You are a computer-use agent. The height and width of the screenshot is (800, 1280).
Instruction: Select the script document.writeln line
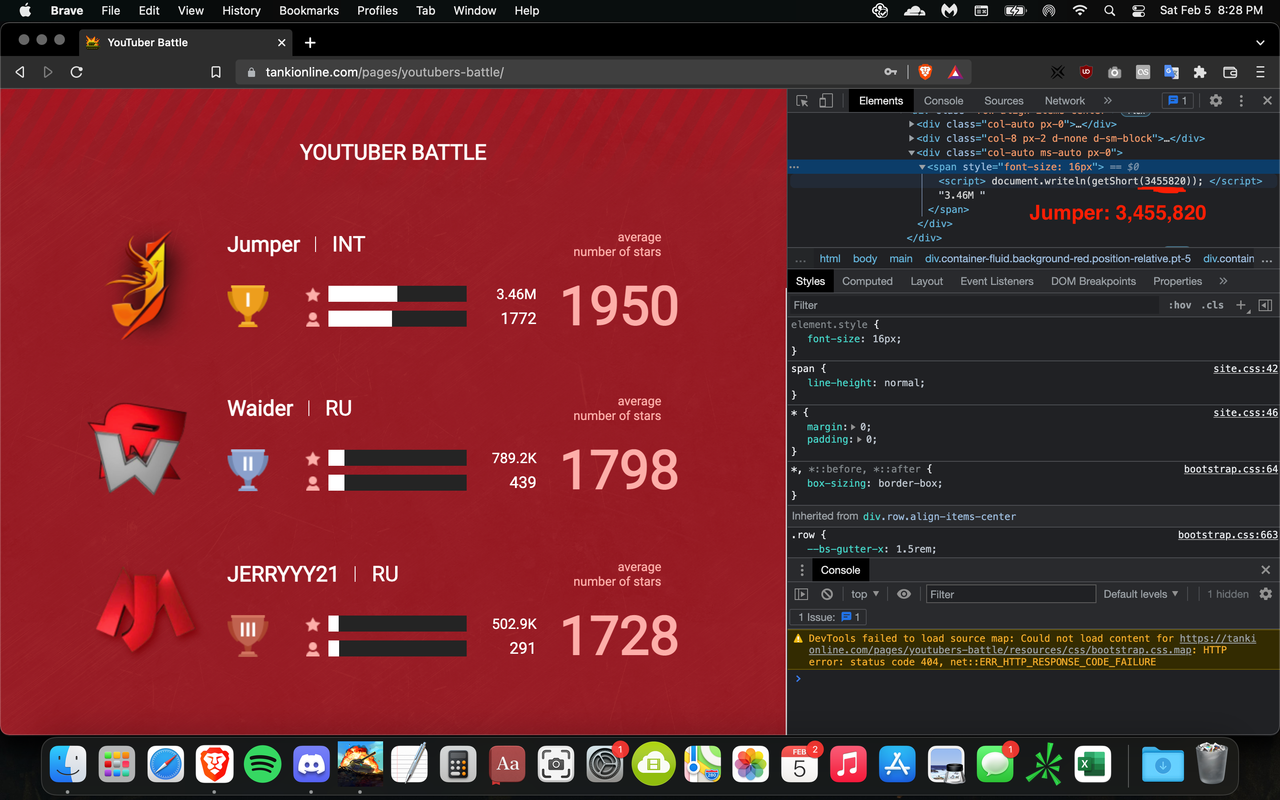click(1100, 181)
